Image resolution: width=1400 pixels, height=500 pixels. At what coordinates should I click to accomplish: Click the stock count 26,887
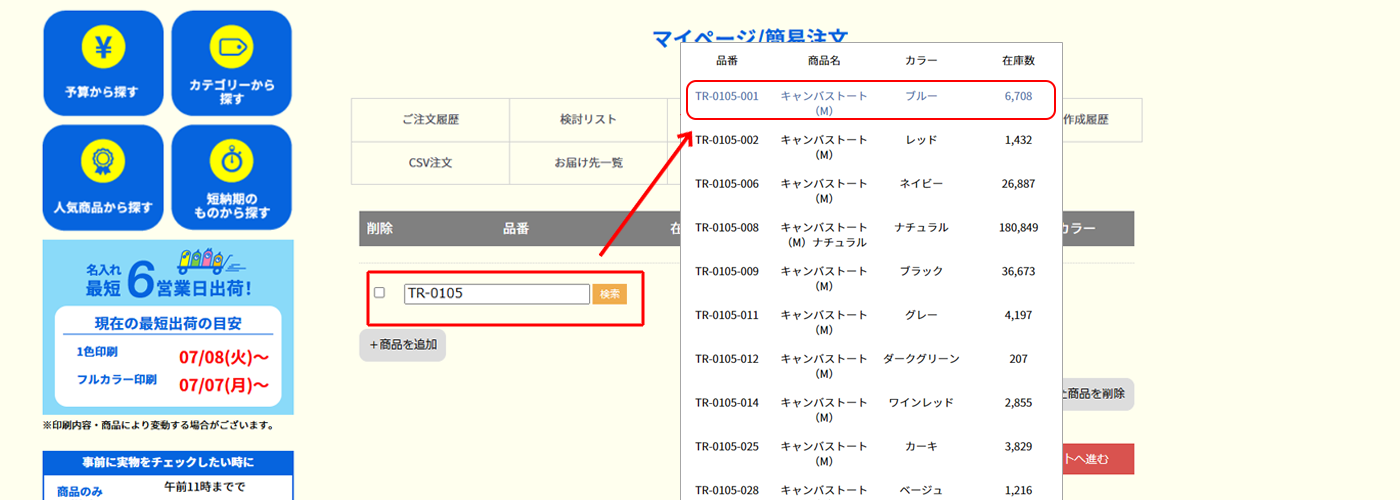[1018, 184]
